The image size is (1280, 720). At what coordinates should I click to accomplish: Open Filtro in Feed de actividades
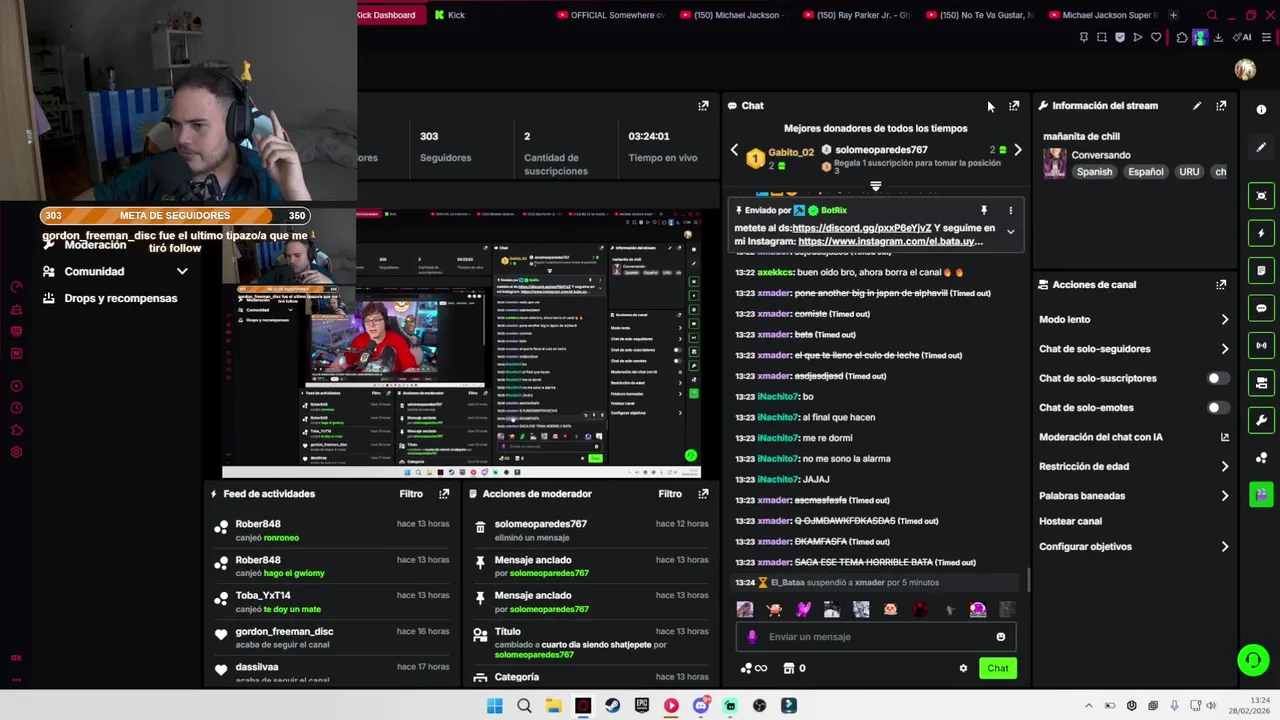pos(411,493)
